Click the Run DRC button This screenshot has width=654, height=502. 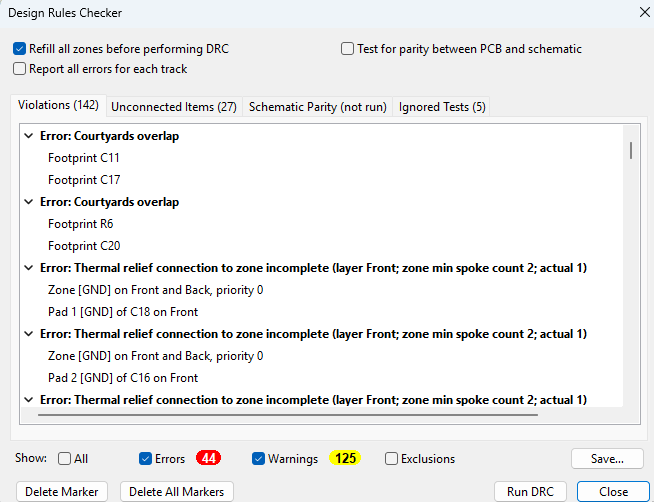pyautogui.click(x=531, y=491)
